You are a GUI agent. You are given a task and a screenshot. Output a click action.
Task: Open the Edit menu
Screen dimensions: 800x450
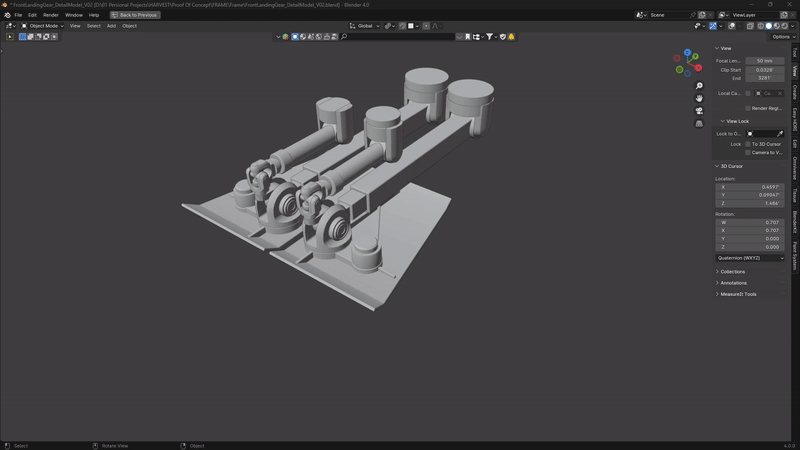pyautogui.click(x=32, y=15)
